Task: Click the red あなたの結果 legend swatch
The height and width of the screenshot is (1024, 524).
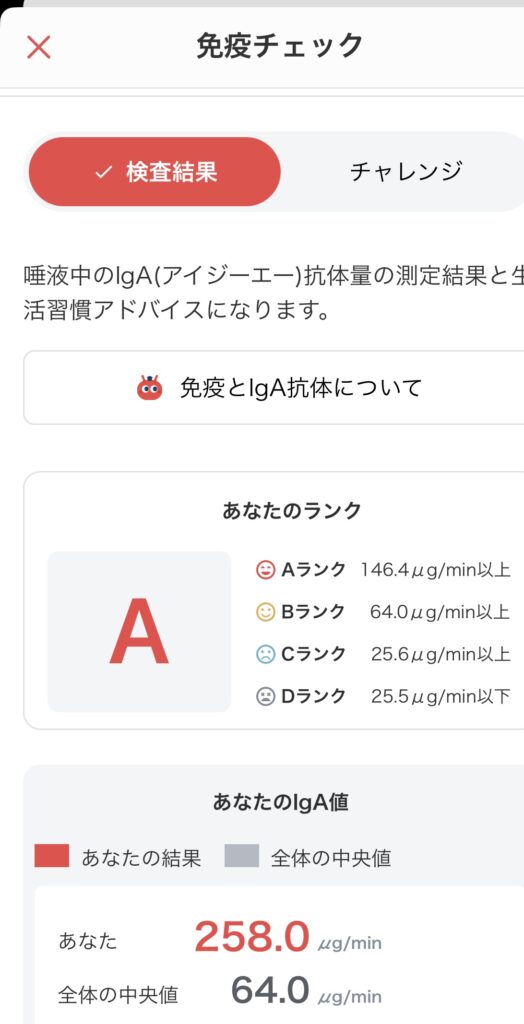Action: (x=52, y=856)
